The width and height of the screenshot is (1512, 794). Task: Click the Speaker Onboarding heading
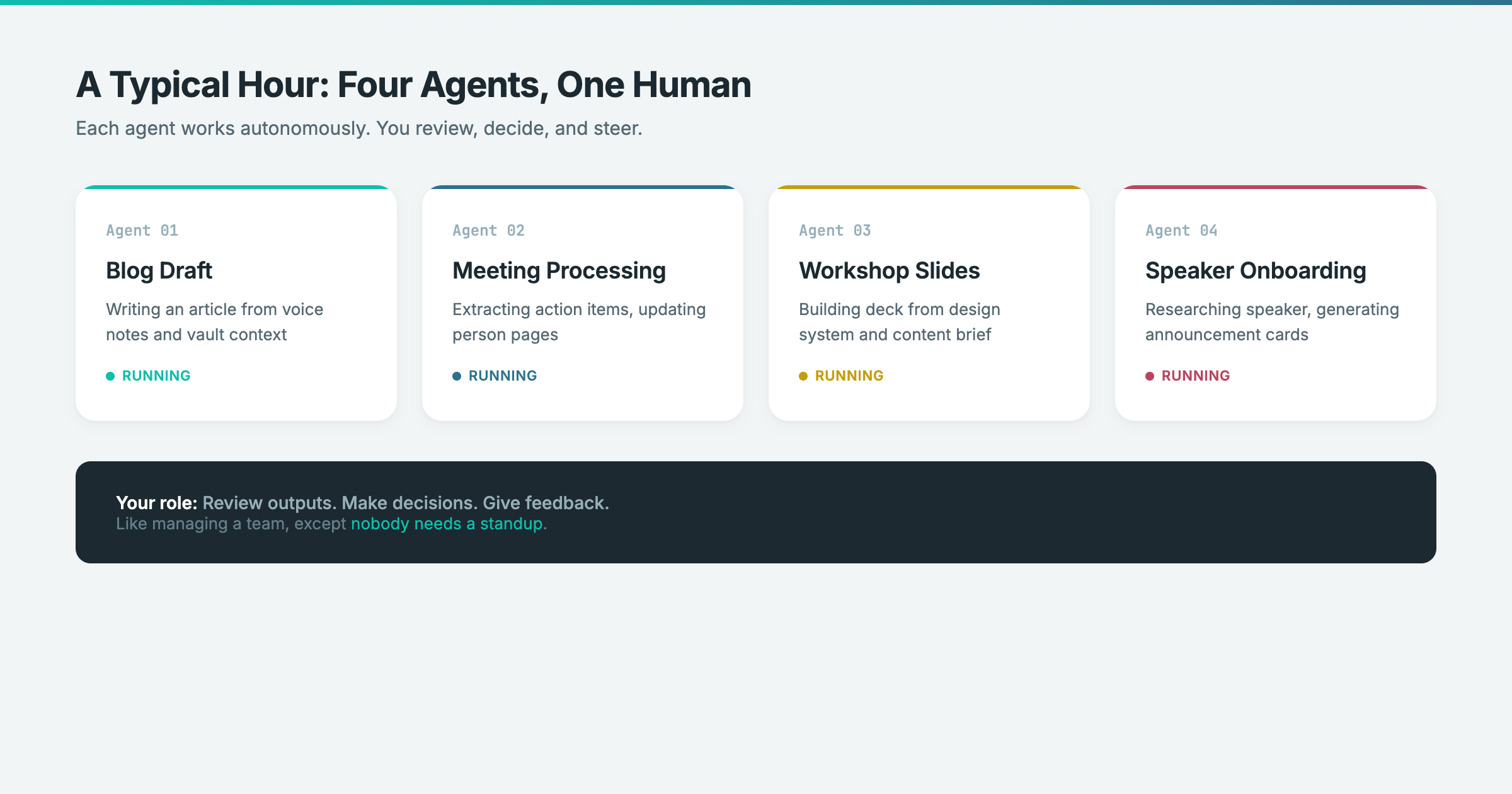(x=1256, y=271)
